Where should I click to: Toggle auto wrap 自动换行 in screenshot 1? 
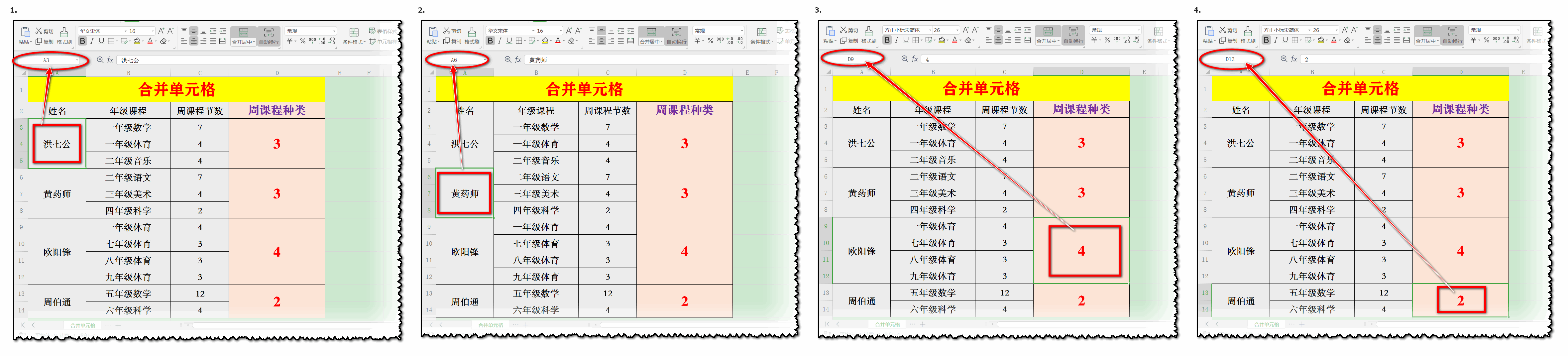tap(269, 36)
